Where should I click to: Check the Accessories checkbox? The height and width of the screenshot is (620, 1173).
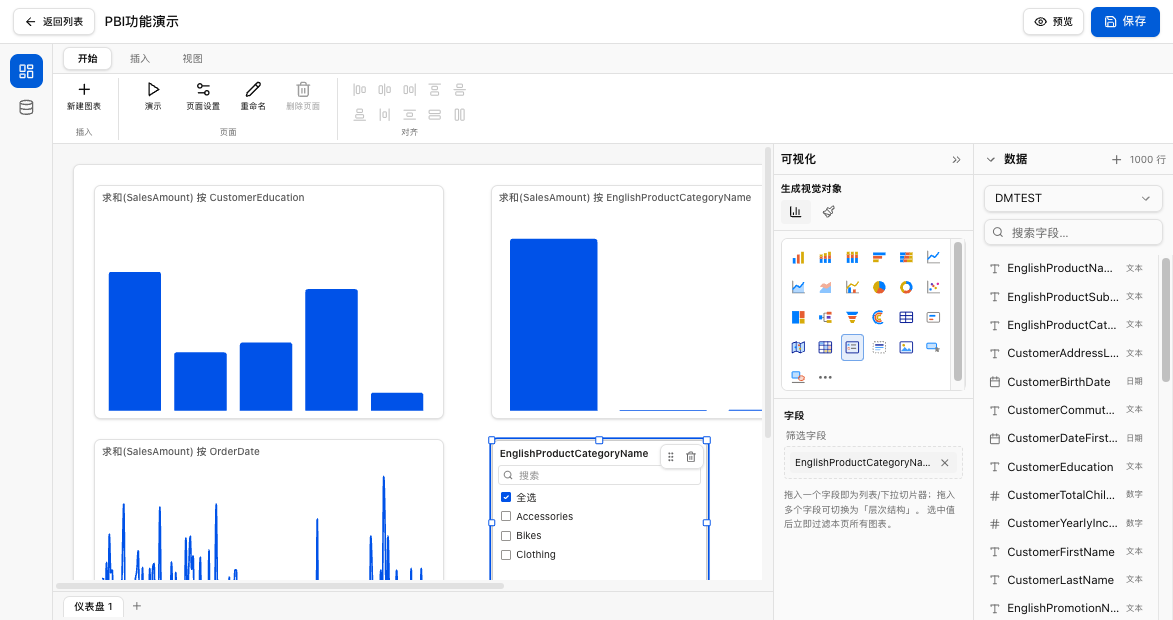click(x=506, y=516)
